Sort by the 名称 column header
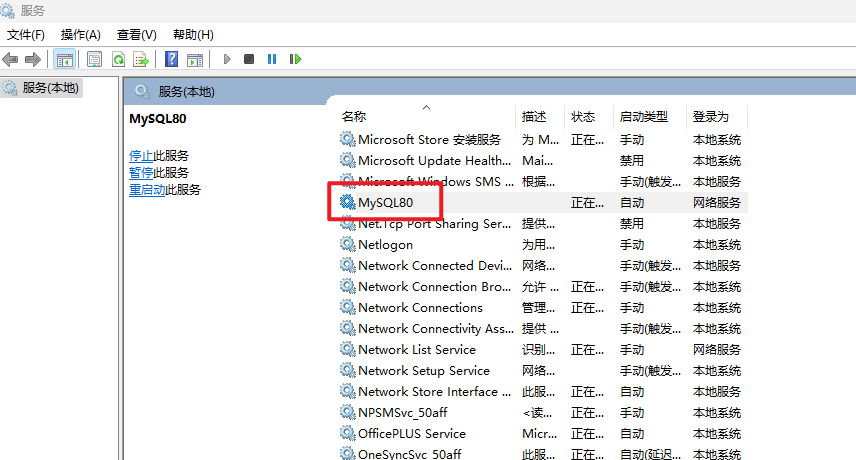 click(x=354, y=117)
